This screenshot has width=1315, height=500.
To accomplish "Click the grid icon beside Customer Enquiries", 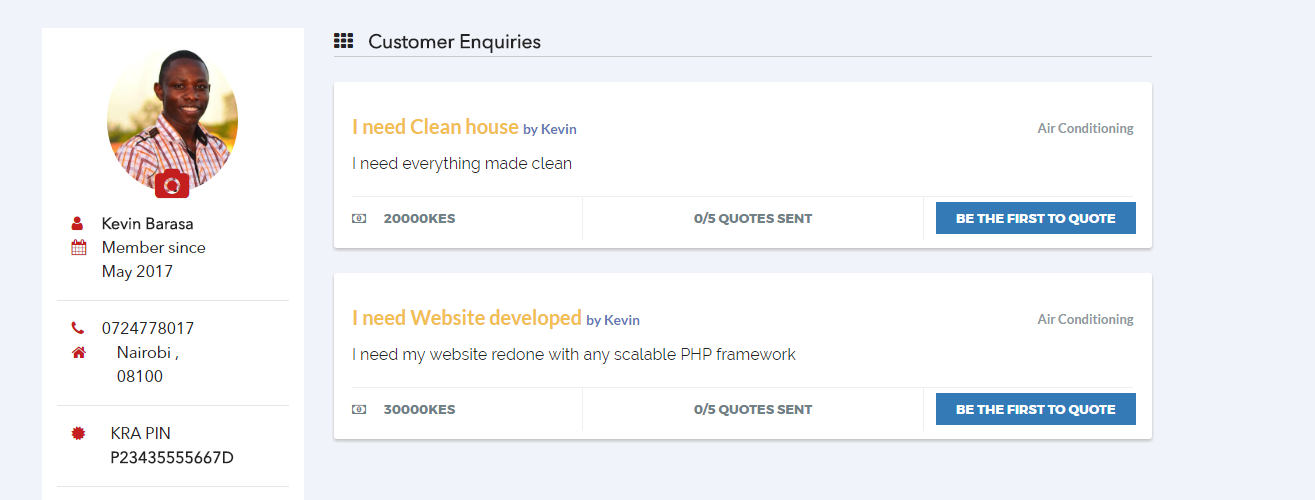I will coord(343,41).
